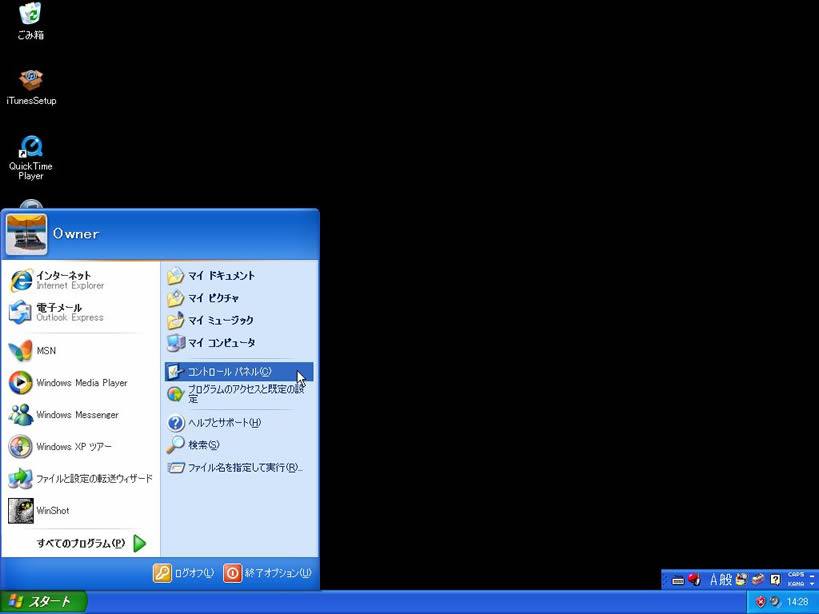
Task: Open ヘルプとサポート(H)
Action: (239, 422)
